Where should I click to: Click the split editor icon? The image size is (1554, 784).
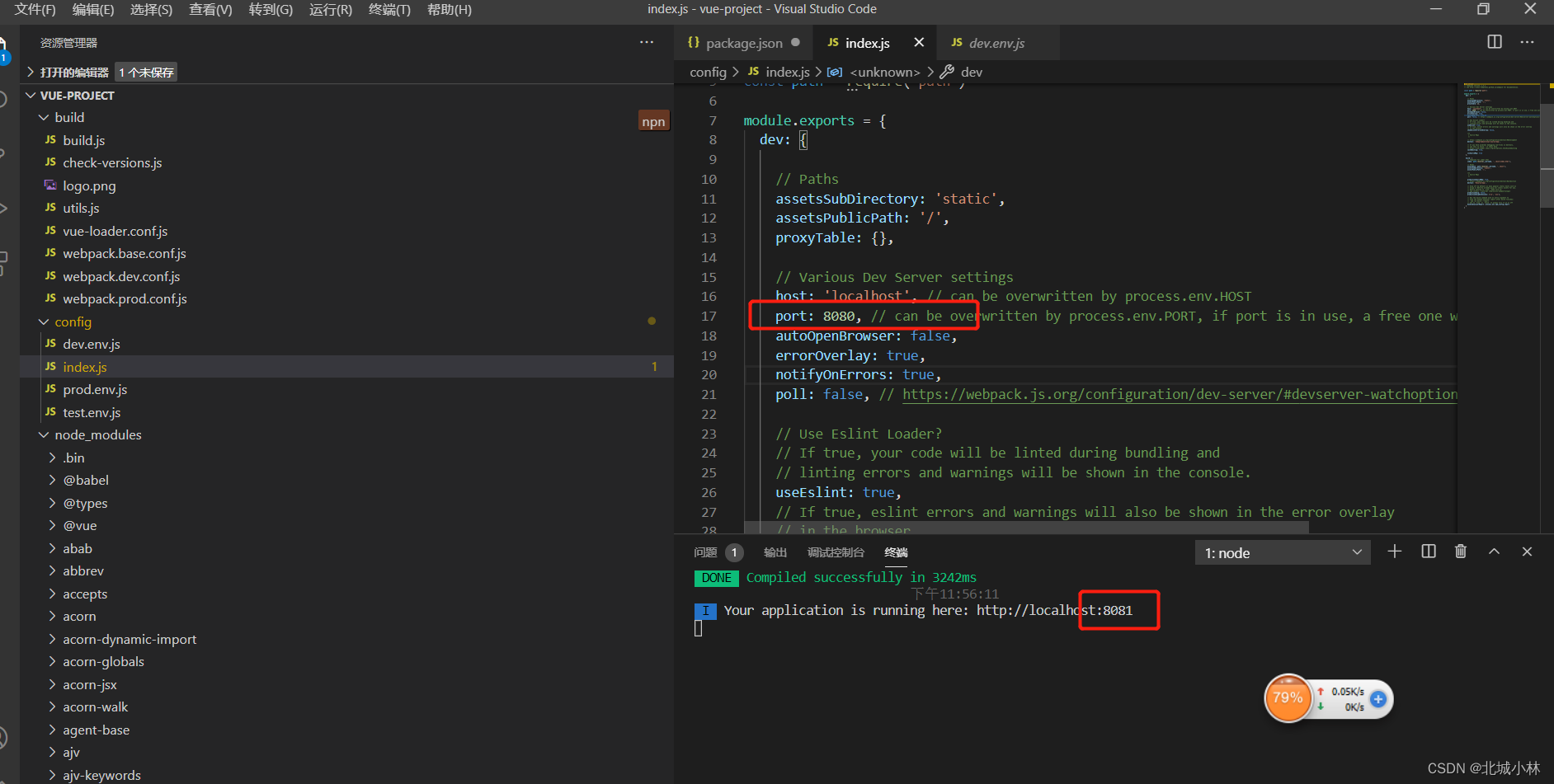tap(1495, 42)
